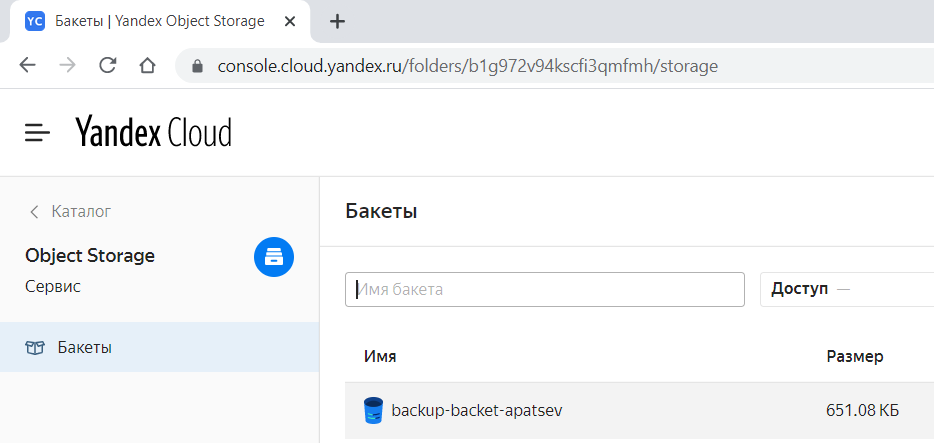Click the YC favicon on the tab
The width and height of the screenshot is (934, 443).
point(35,21)
